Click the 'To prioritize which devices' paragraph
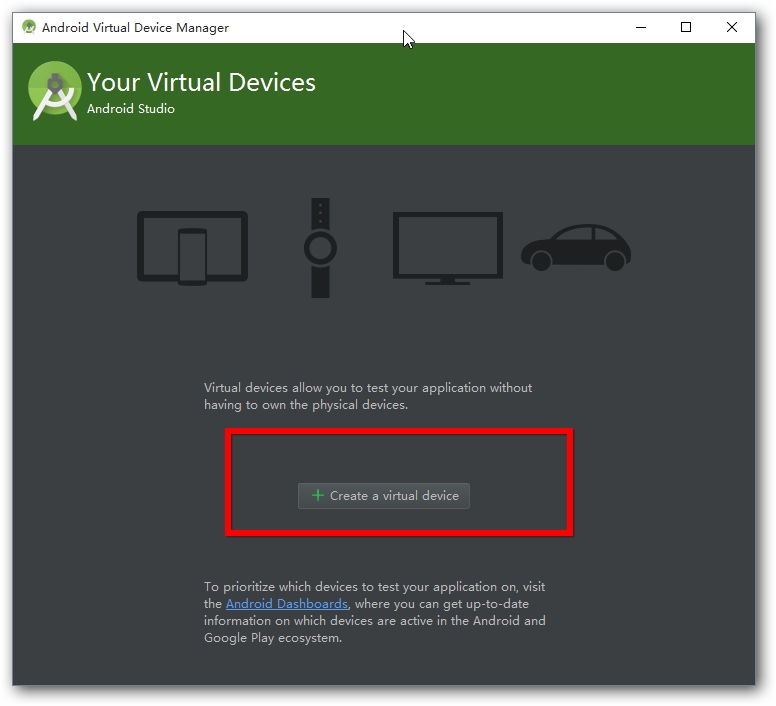Viewport: 776px width, 706px height. click(375, 612)
